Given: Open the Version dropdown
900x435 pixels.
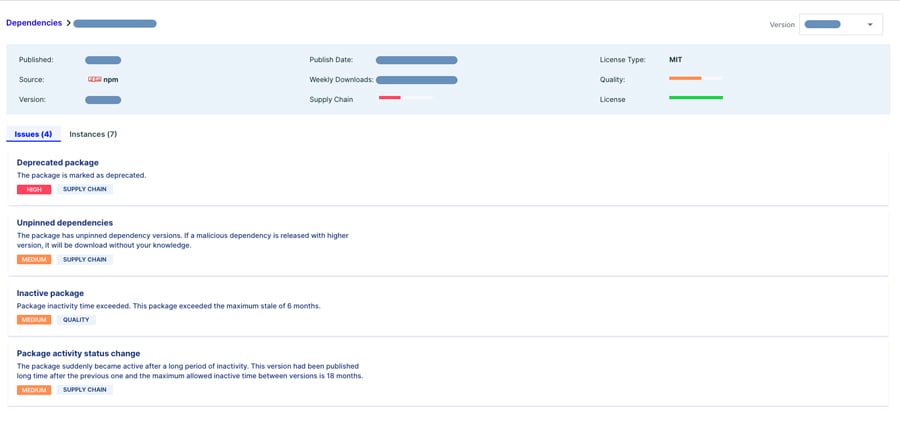Looking at the screenshot, I should tap(840, 24).
